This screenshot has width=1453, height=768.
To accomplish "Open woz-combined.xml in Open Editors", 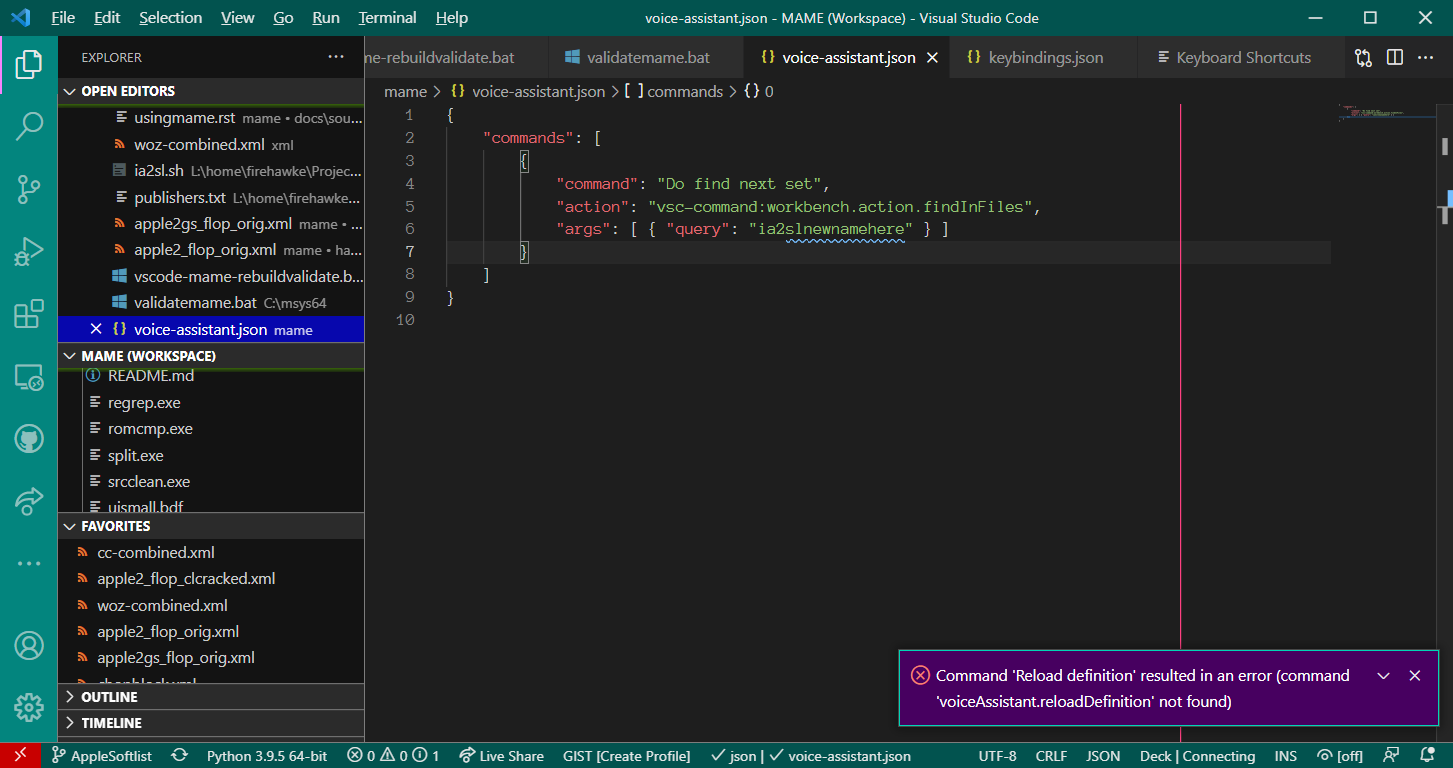I will [x=211, y=144].
